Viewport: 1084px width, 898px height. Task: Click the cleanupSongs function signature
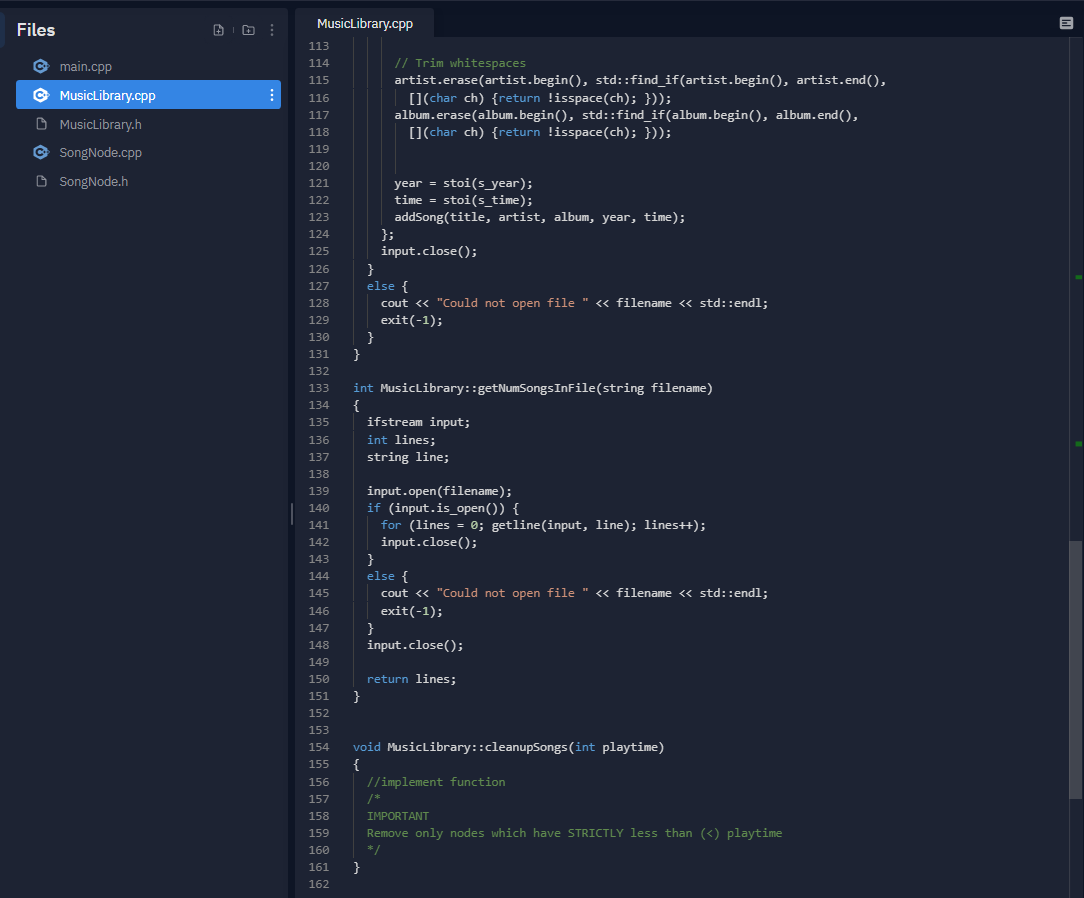coord(508,747)
